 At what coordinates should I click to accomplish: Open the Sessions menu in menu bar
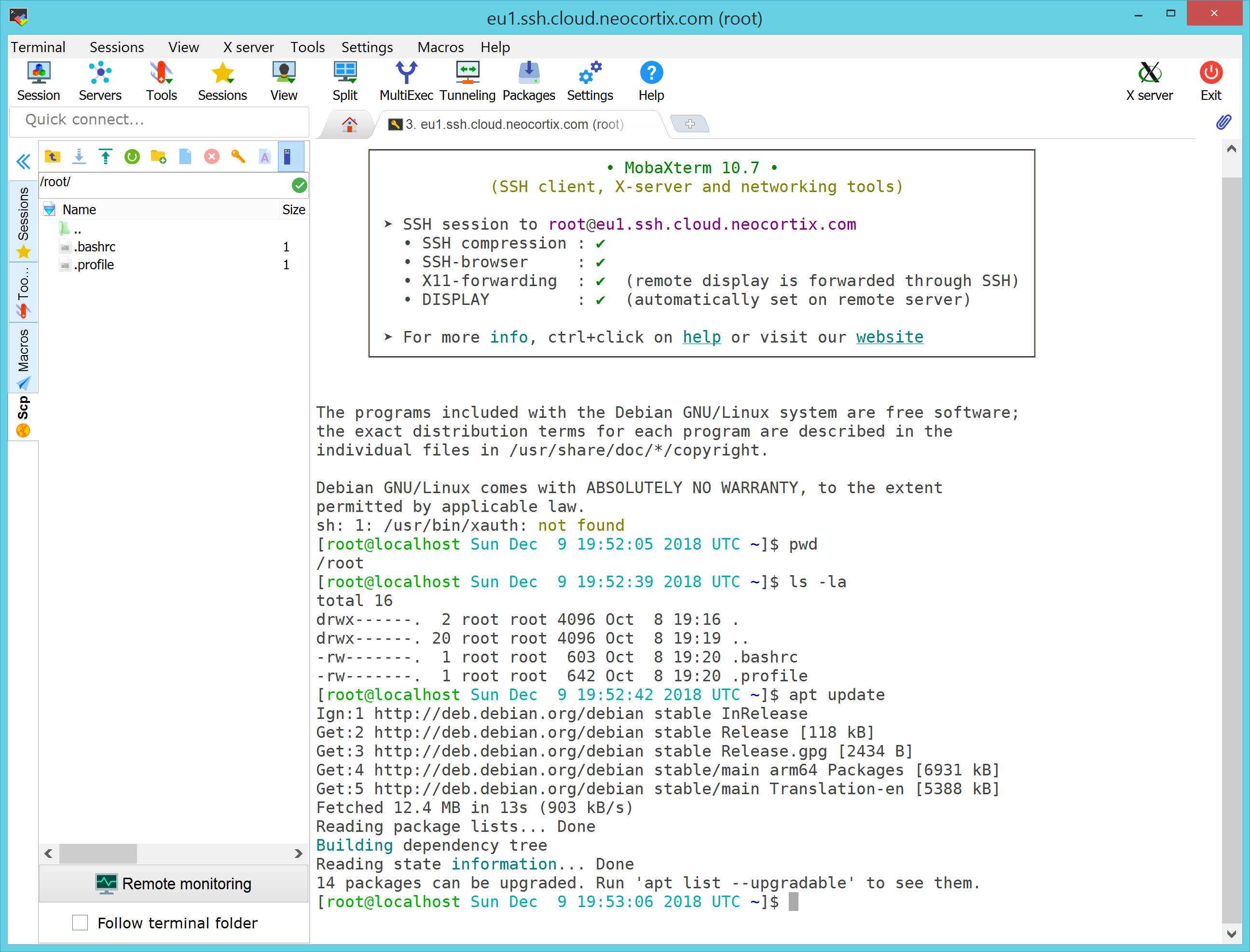click(117, 47)
